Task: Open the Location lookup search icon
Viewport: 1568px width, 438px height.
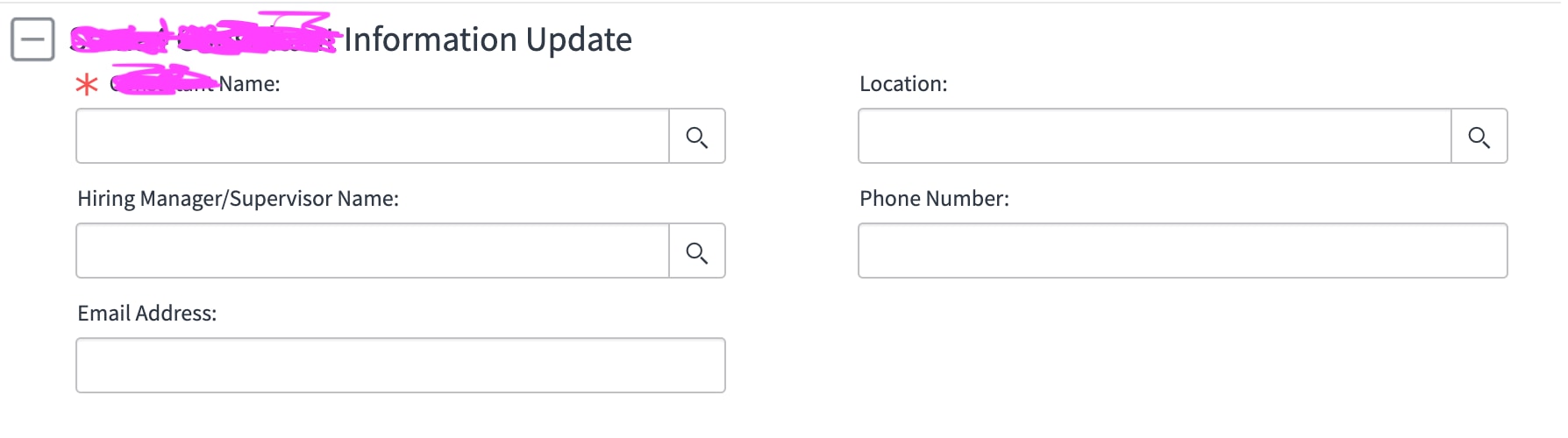Action: 1479,136
